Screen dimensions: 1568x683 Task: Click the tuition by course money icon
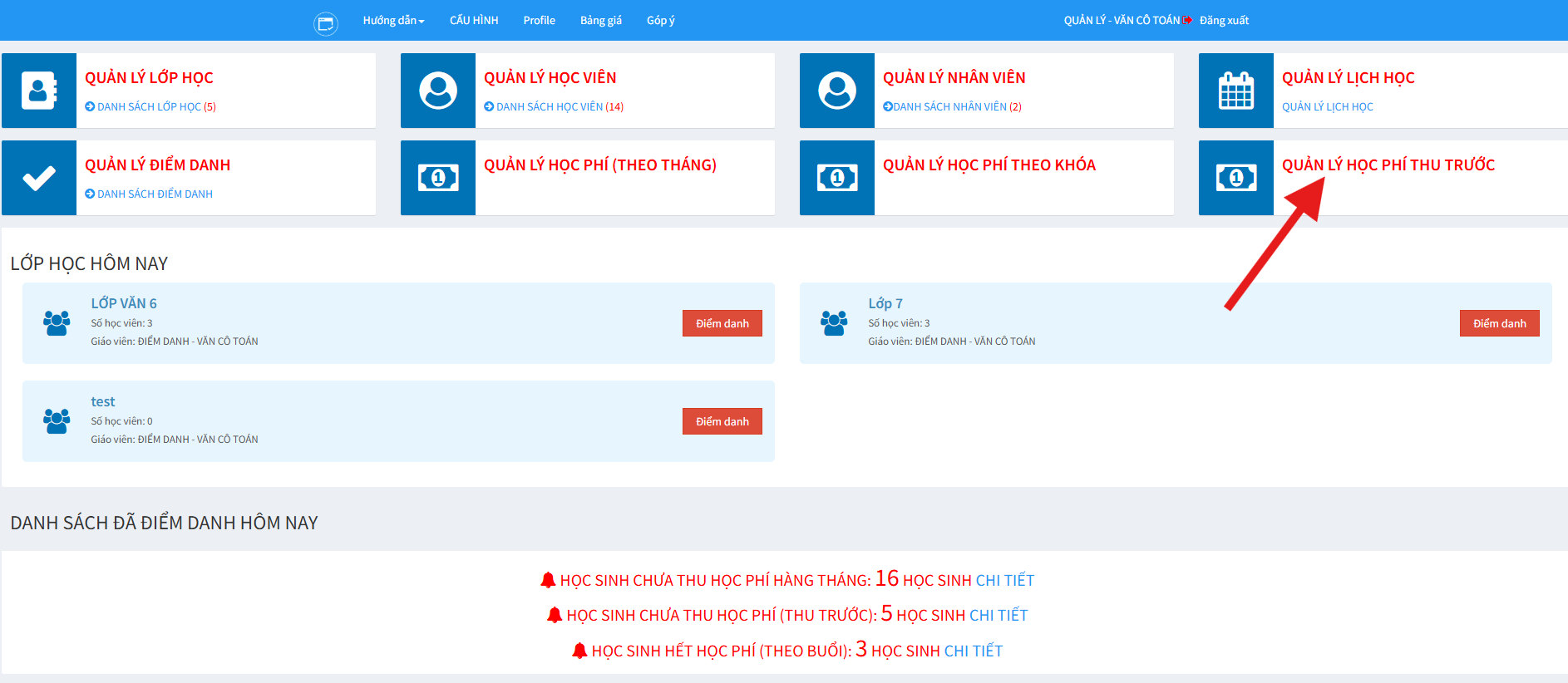[837, 178]
